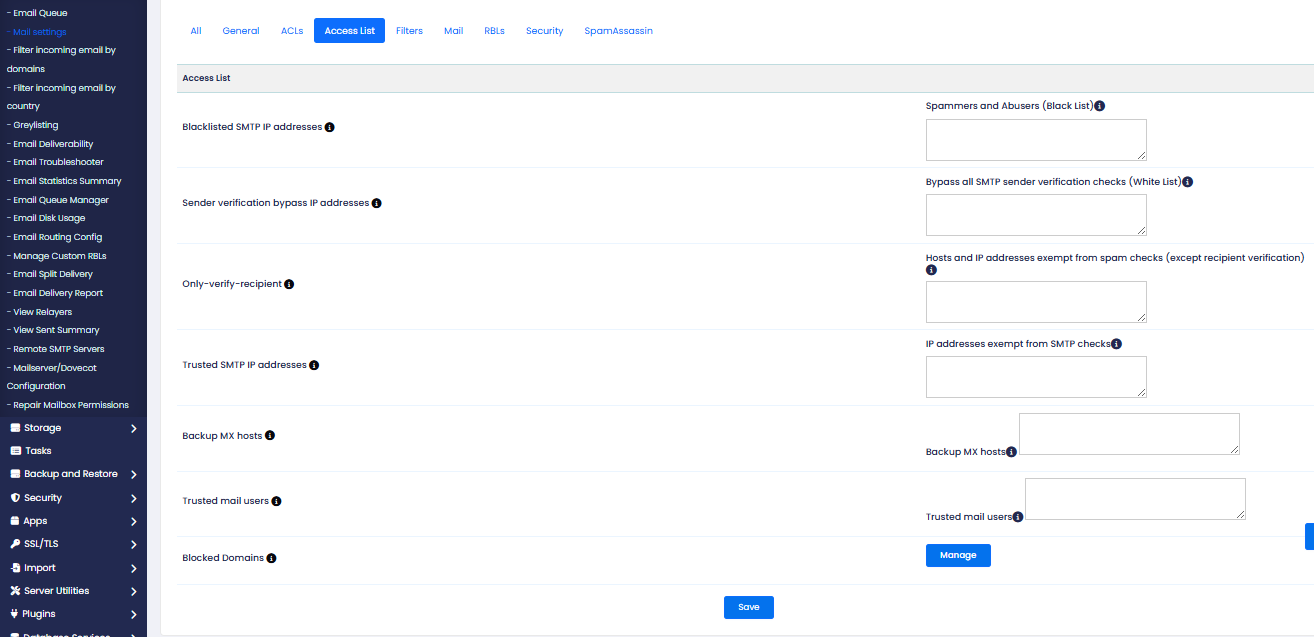This screenshot has width=1314, height=637.
Task: Select the Access List tab
Action: click(349, 31)
